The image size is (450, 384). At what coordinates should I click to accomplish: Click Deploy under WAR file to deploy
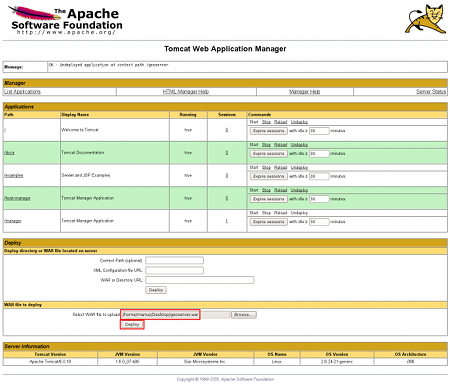point(132,324)
